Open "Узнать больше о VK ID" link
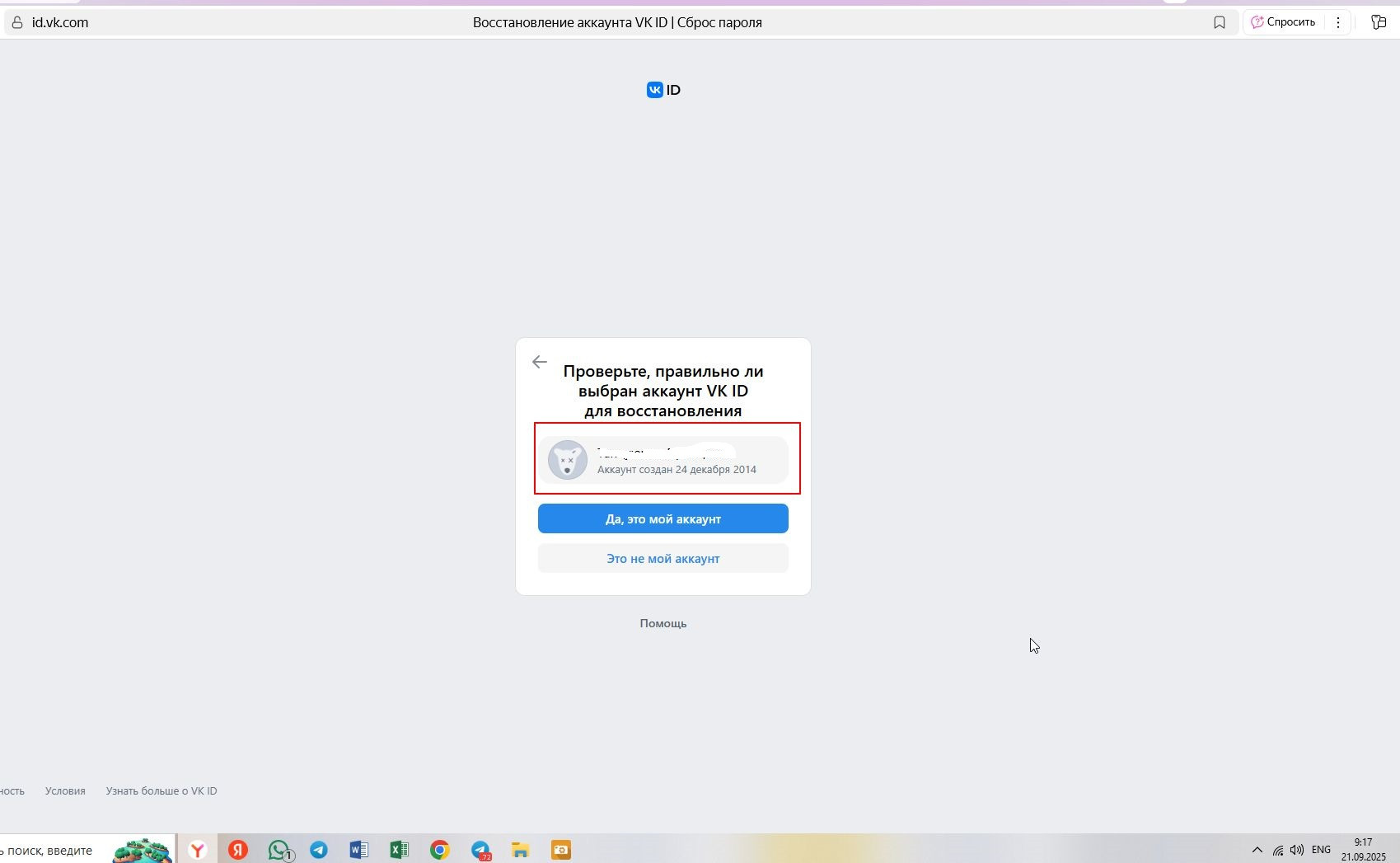 point(162,791)
